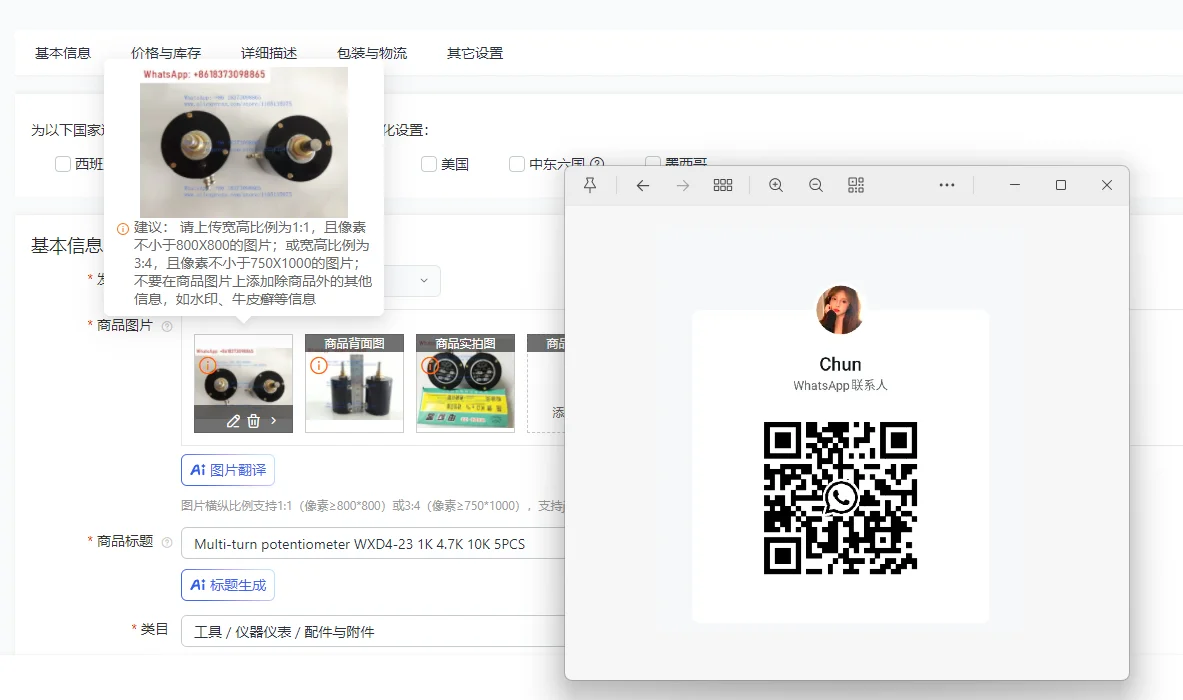Check the 西班牙 country checkbox
Image resolution: width=1183 pixels, height=700 pixels.
(63, 164)
